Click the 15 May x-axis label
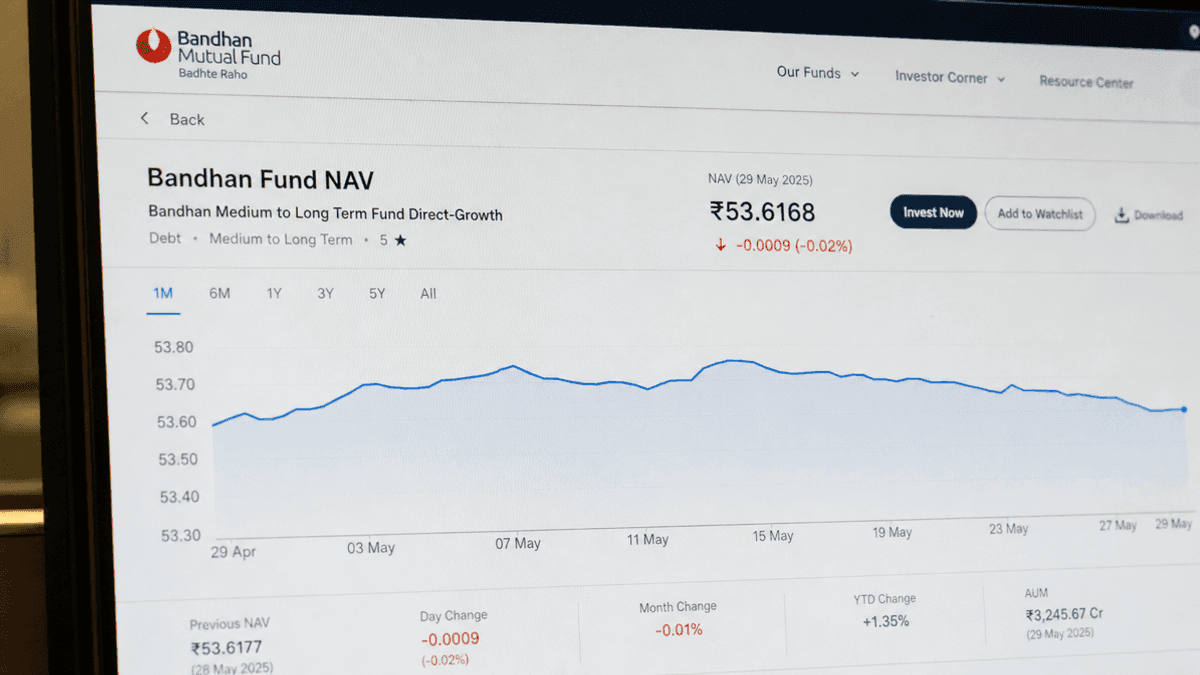This screenshot has height=675, width=1200. [773, 536]
